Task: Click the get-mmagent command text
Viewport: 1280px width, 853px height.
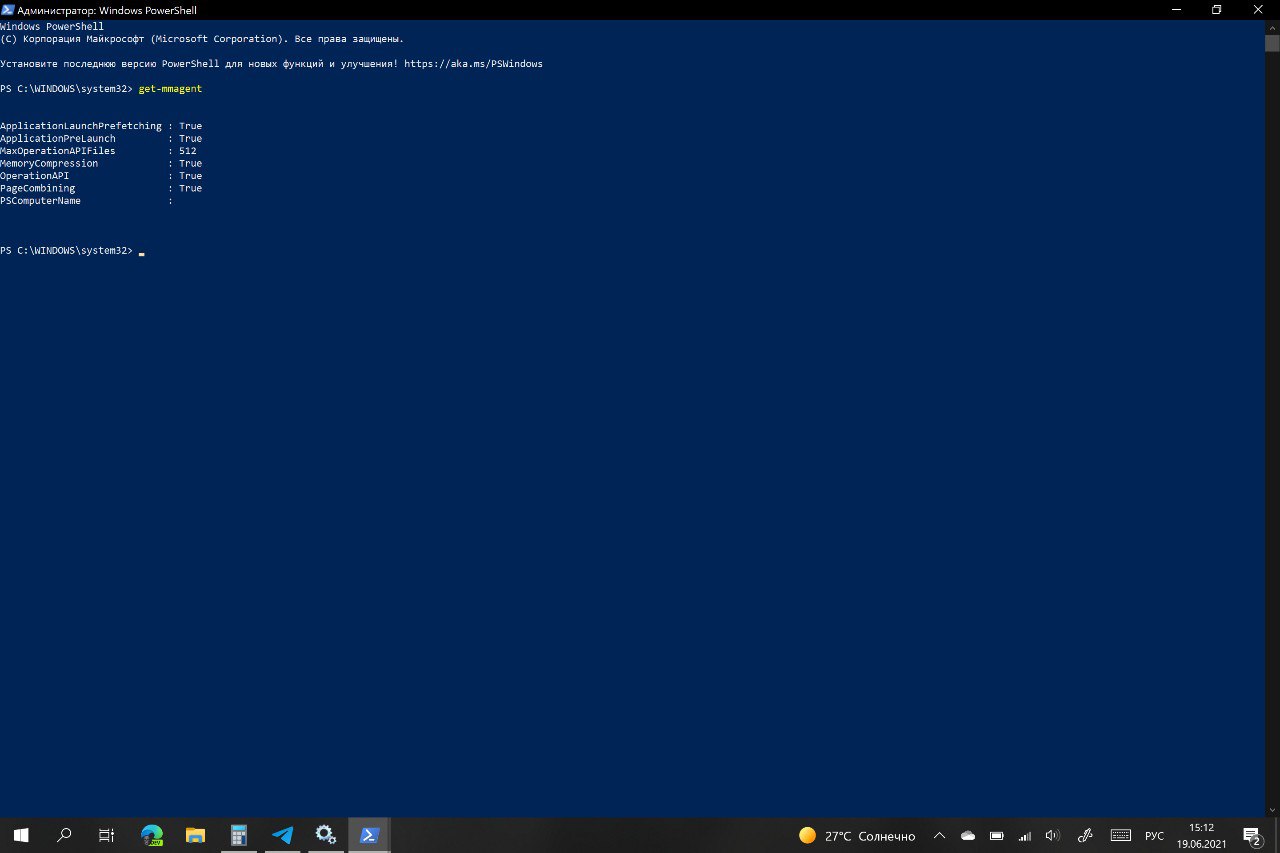Action: point(170,89)
